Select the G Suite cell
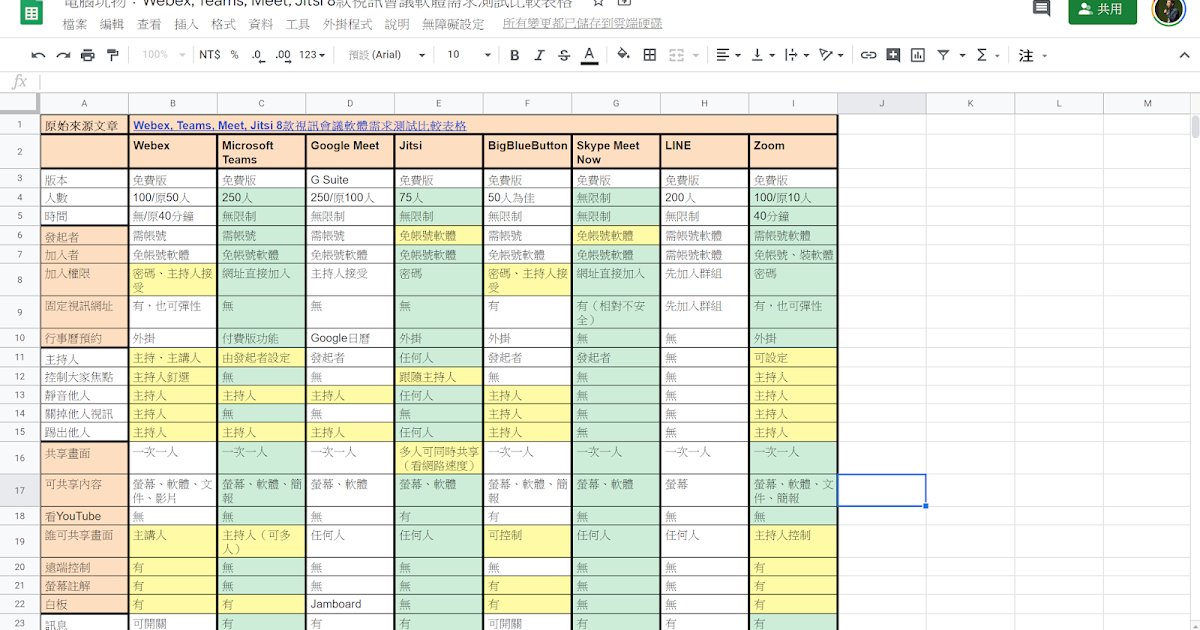Screen dimensions: 1200x630 click(x=350, y=180)
